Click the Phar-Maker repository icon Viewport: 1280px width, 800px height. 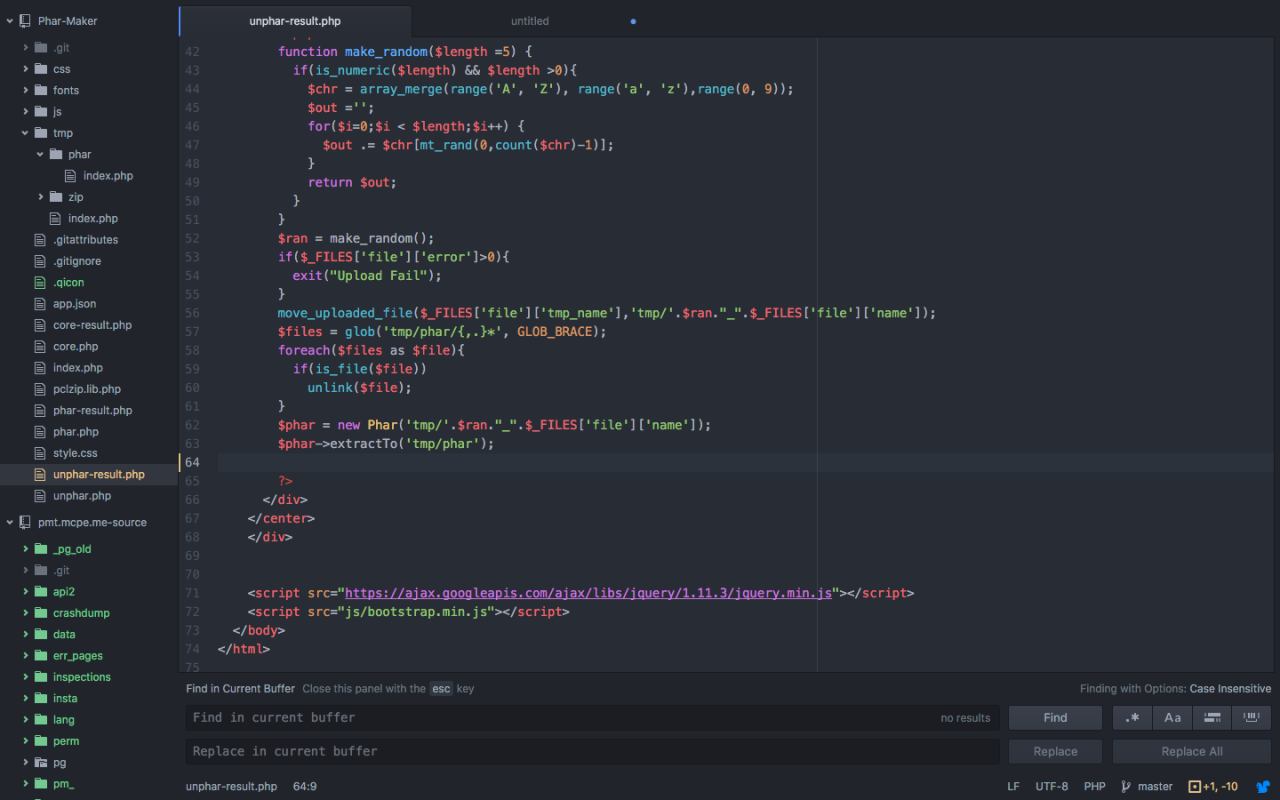(25, 21)
